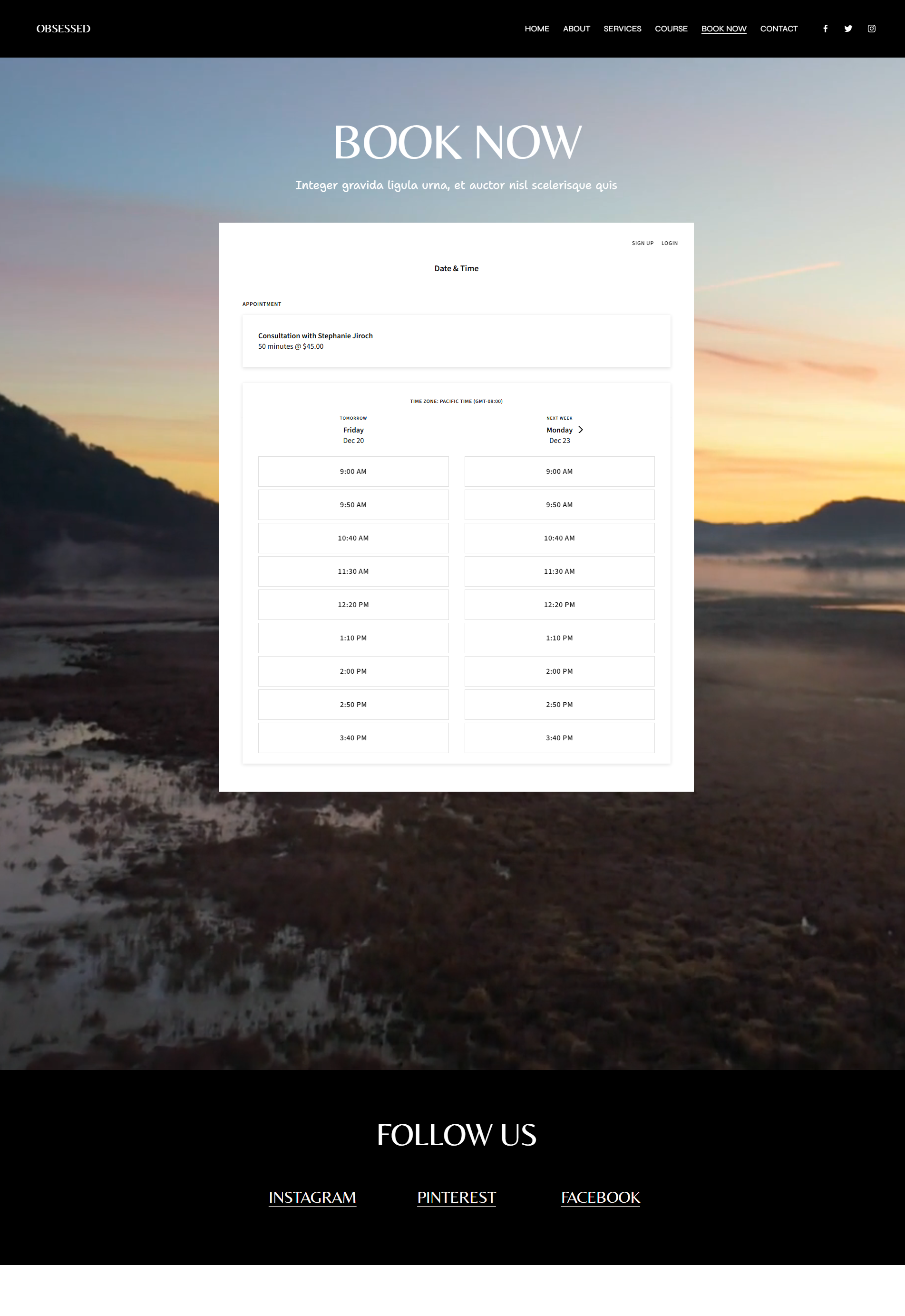Pick Friday Dec 20 at 3:40 PM
This screenshot has height=1316, width=905.
353,738
